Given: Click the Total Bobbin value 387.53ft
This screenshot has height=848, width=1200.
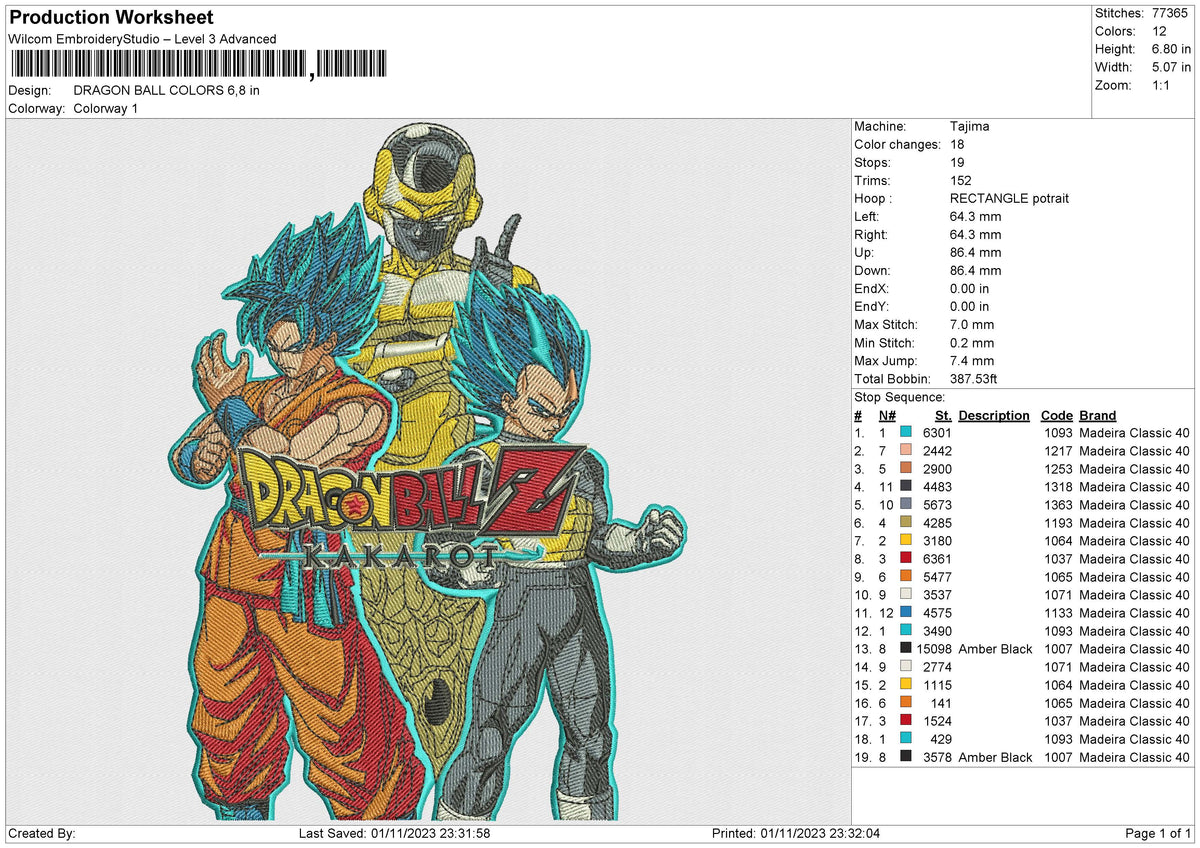Looking at the screenshot, I should click(x=973, y=378).
